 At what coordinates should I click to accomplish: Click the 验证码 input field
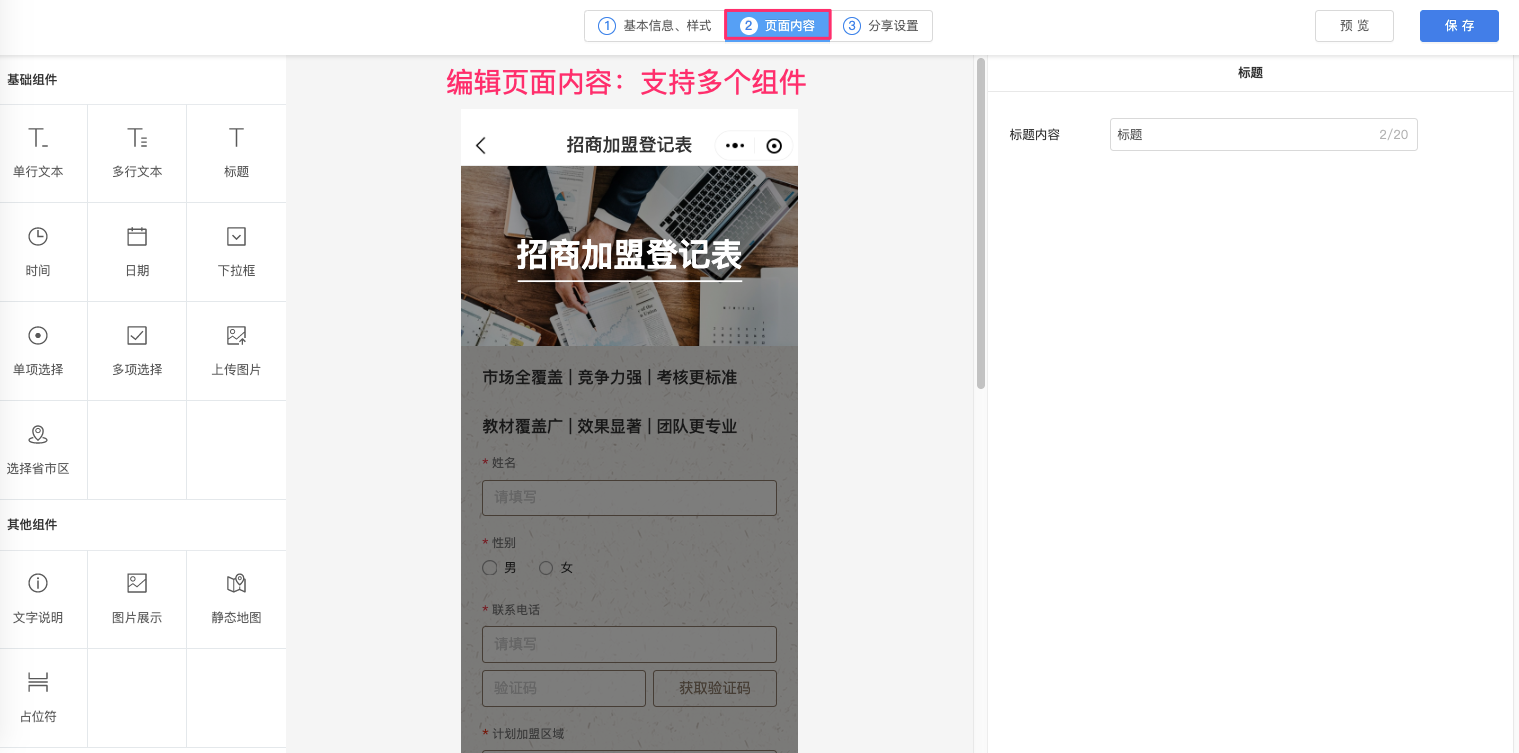pos(564,688)
